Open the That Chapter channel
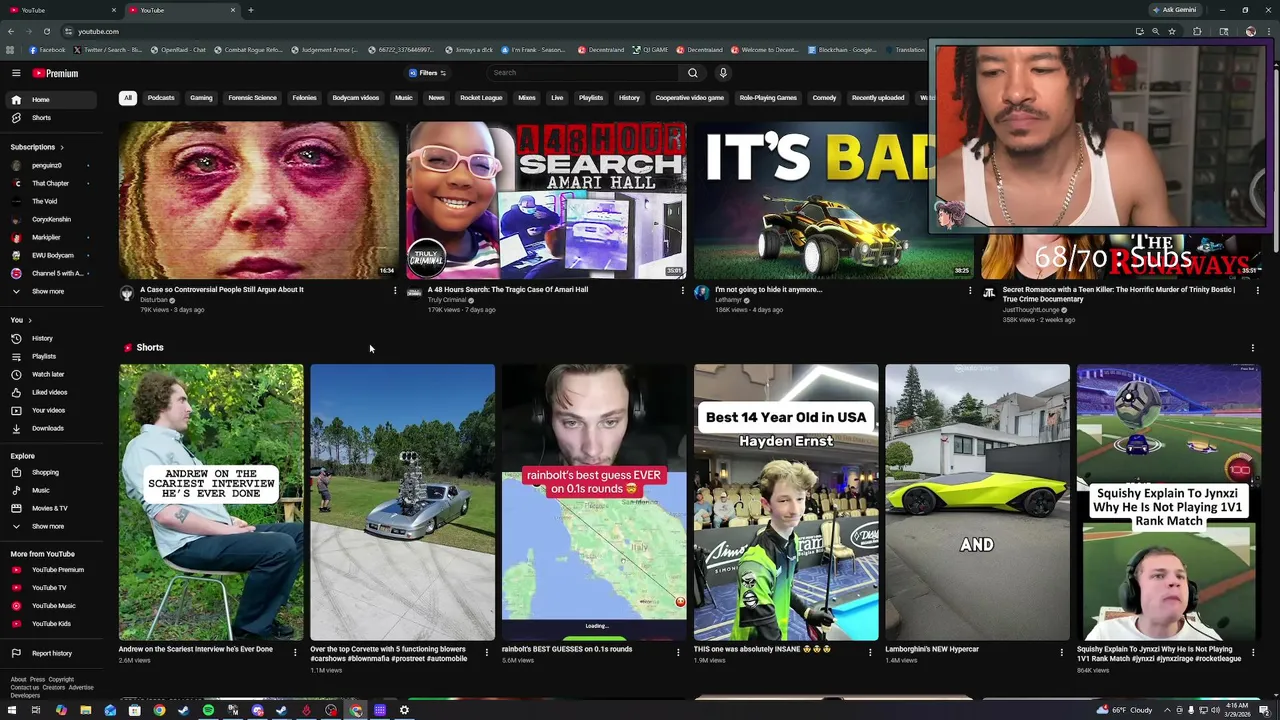Viewport: 1280px width, 720px height. (50, 183)
